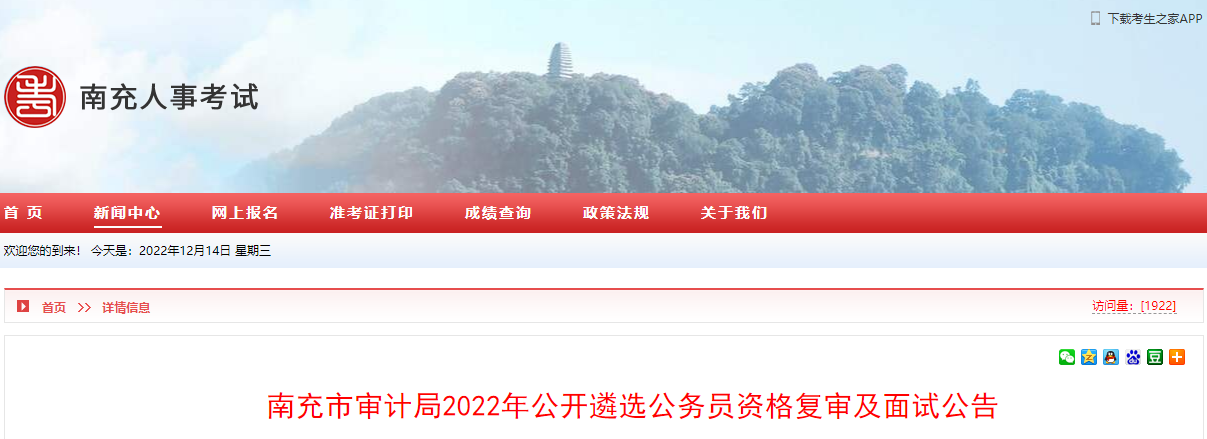Image resolution: width=1207 pixels, height=439 pixels.
Task: Select the 新闻中心 menu tab
Action: [x=127, y=213]
